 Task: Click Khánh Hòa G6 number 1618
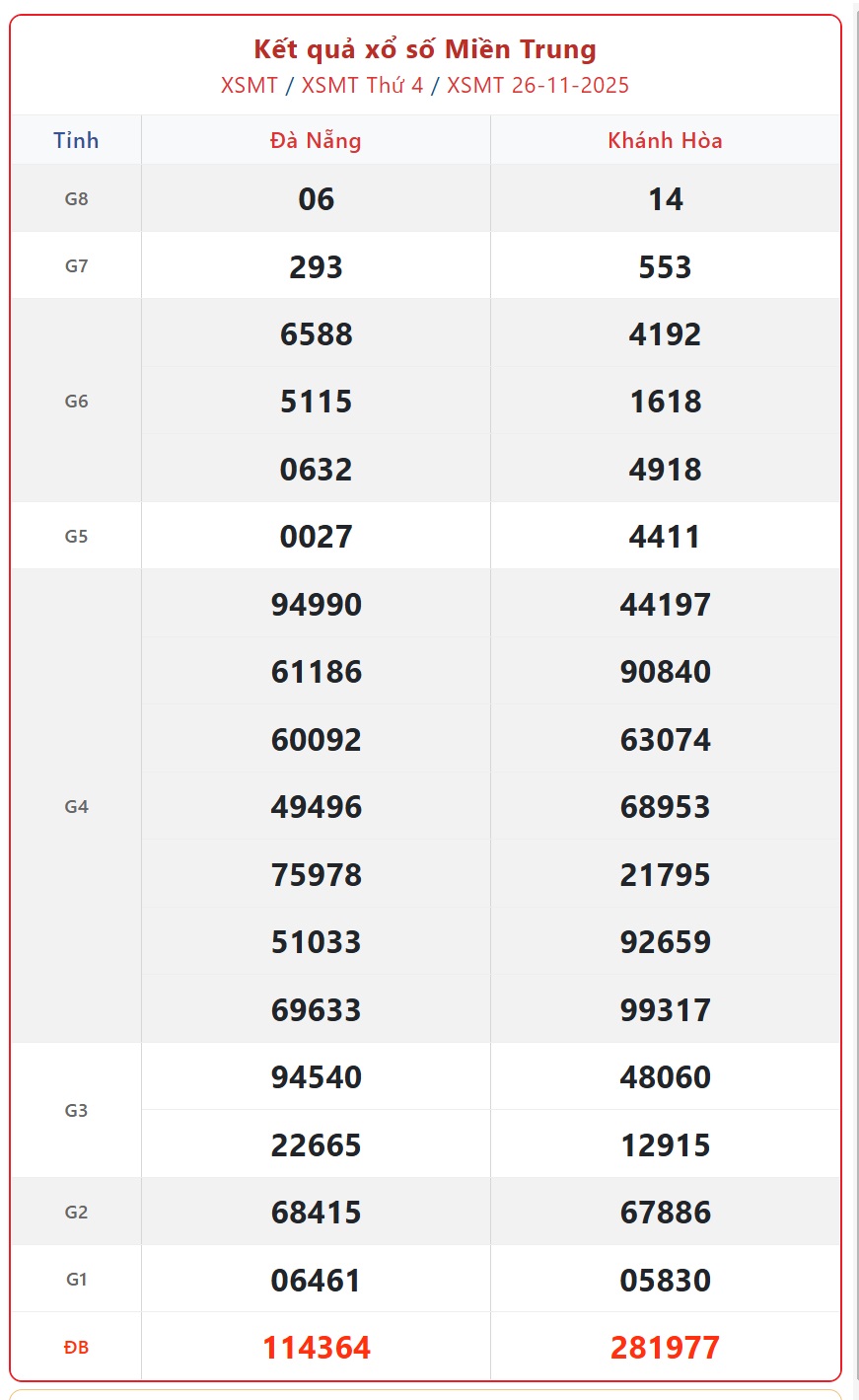coord(665,402)
